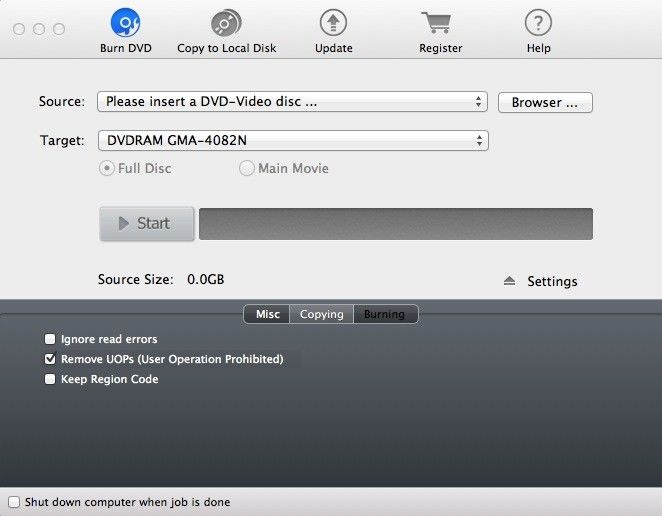Click the Update toolbar icon
The width and height of the screenshot is (662, 516).
click(x=333, y=23)
